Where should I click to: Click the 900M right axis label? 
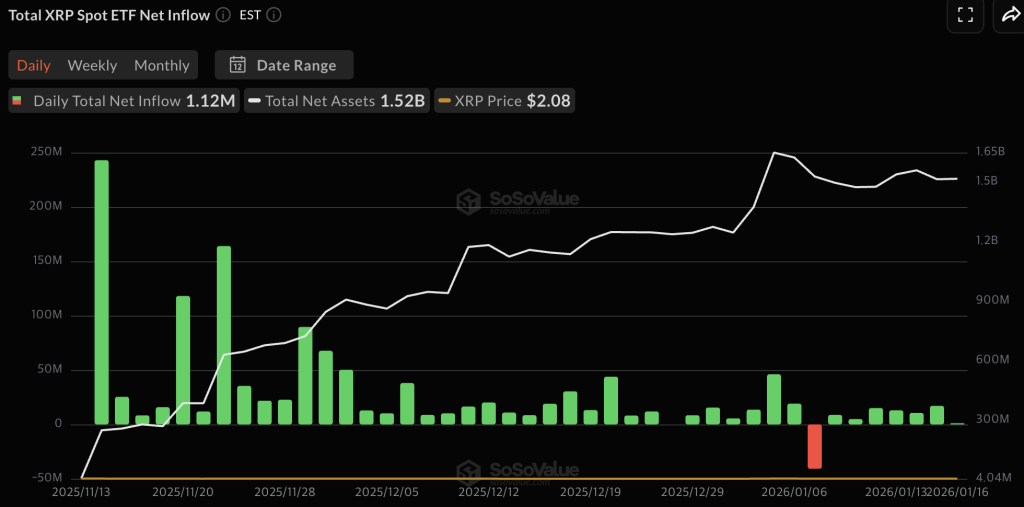(991, 300)
